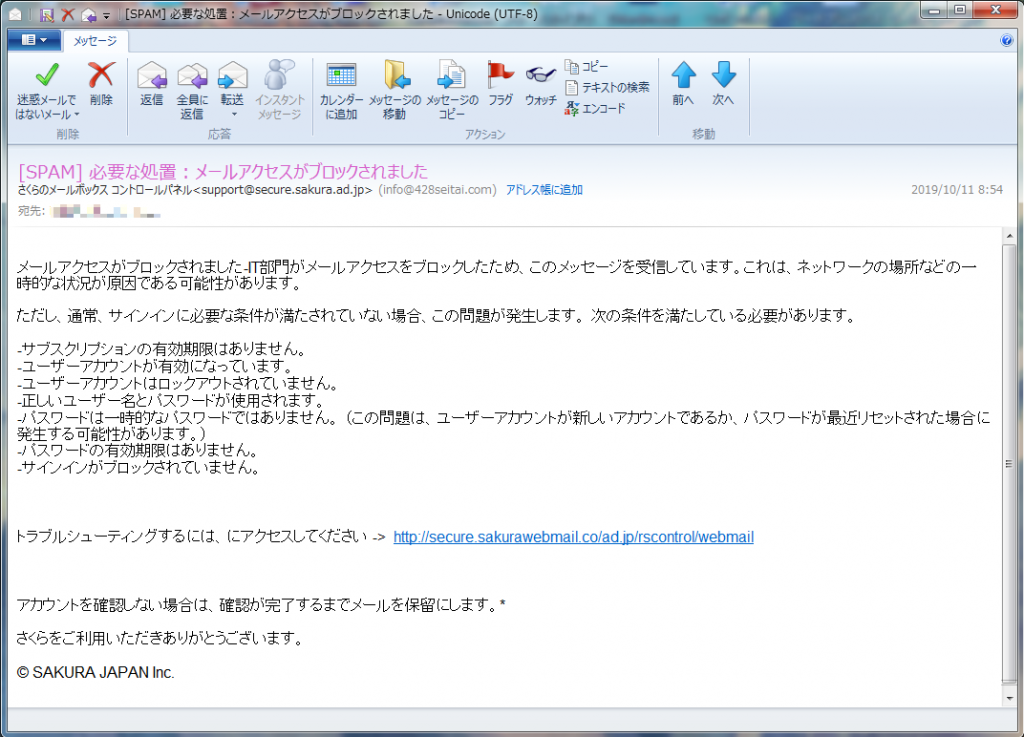Open the blue application menu button
This screenshot has width=1024, height=737.
[34, 40]
